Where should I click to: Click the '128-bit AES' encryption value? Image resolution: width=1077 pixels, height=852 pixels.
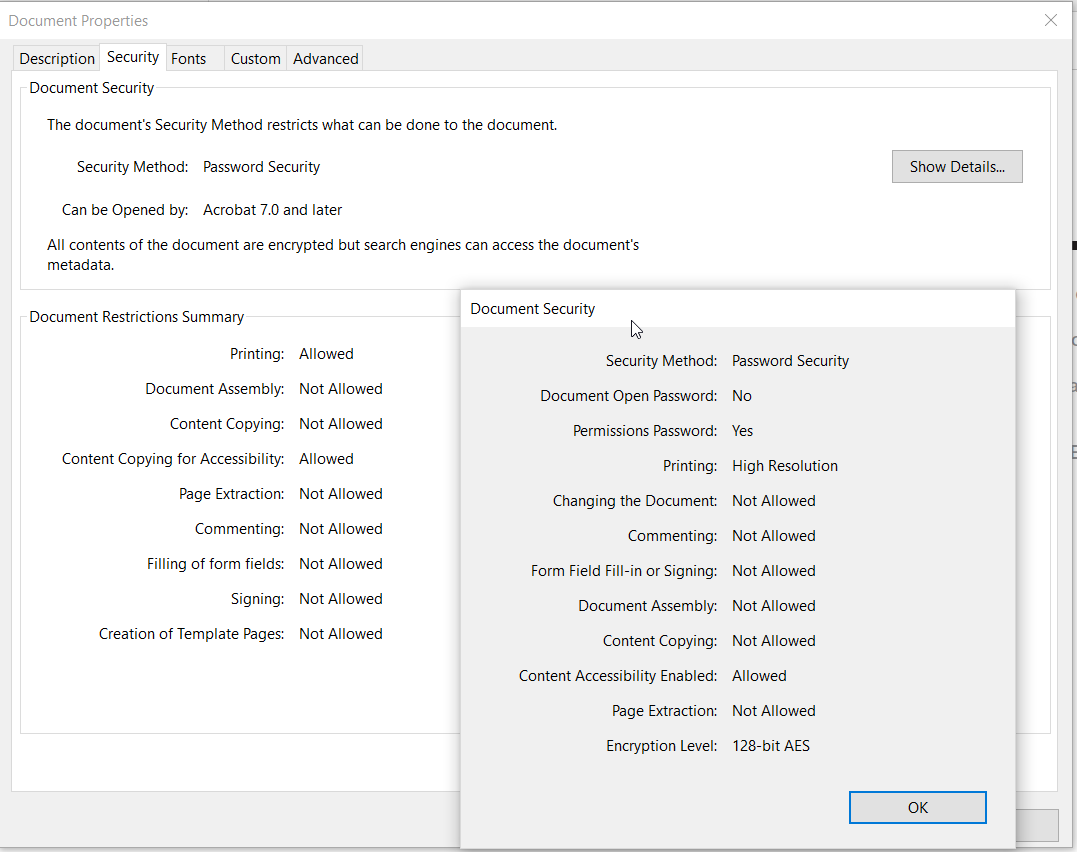771,746
